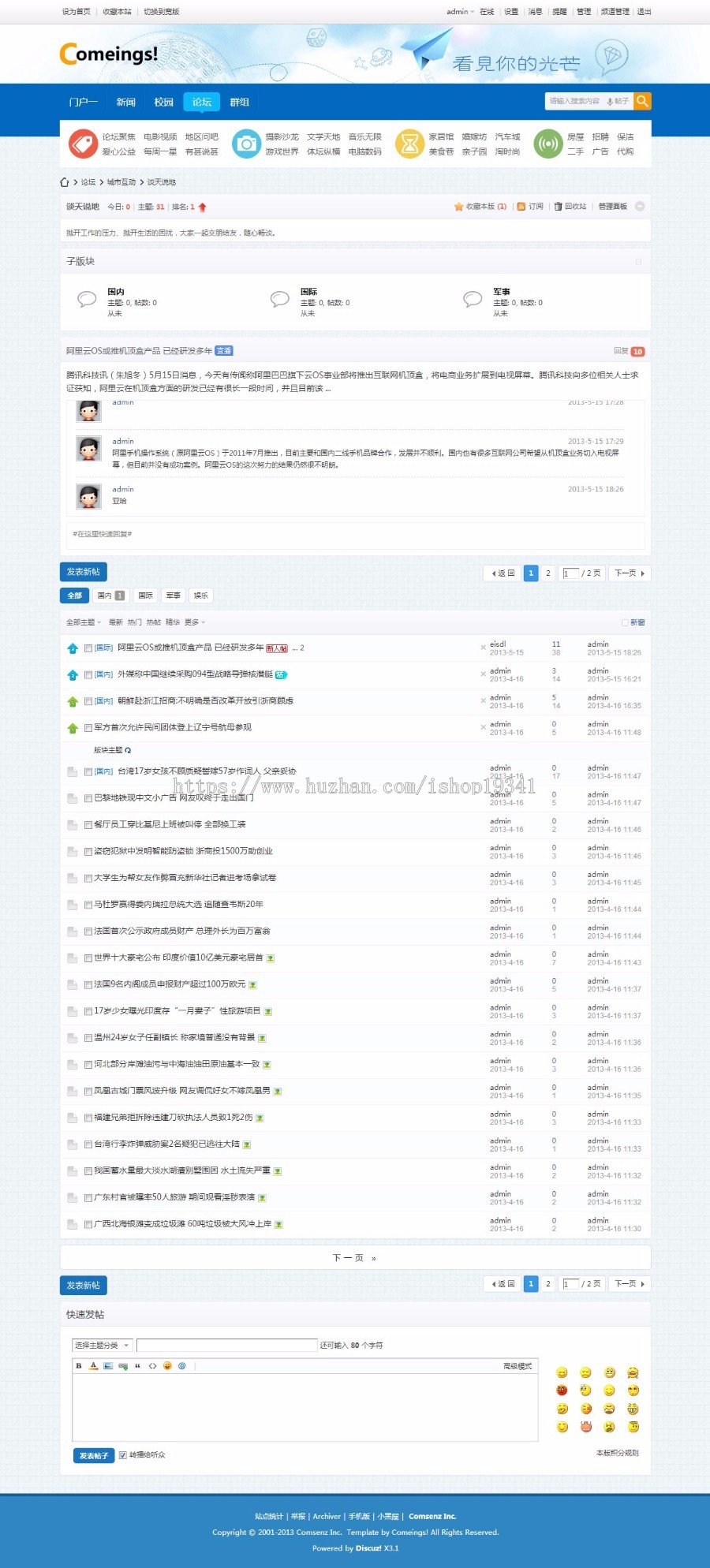Click the 高级模式 link in editor

518,1366
